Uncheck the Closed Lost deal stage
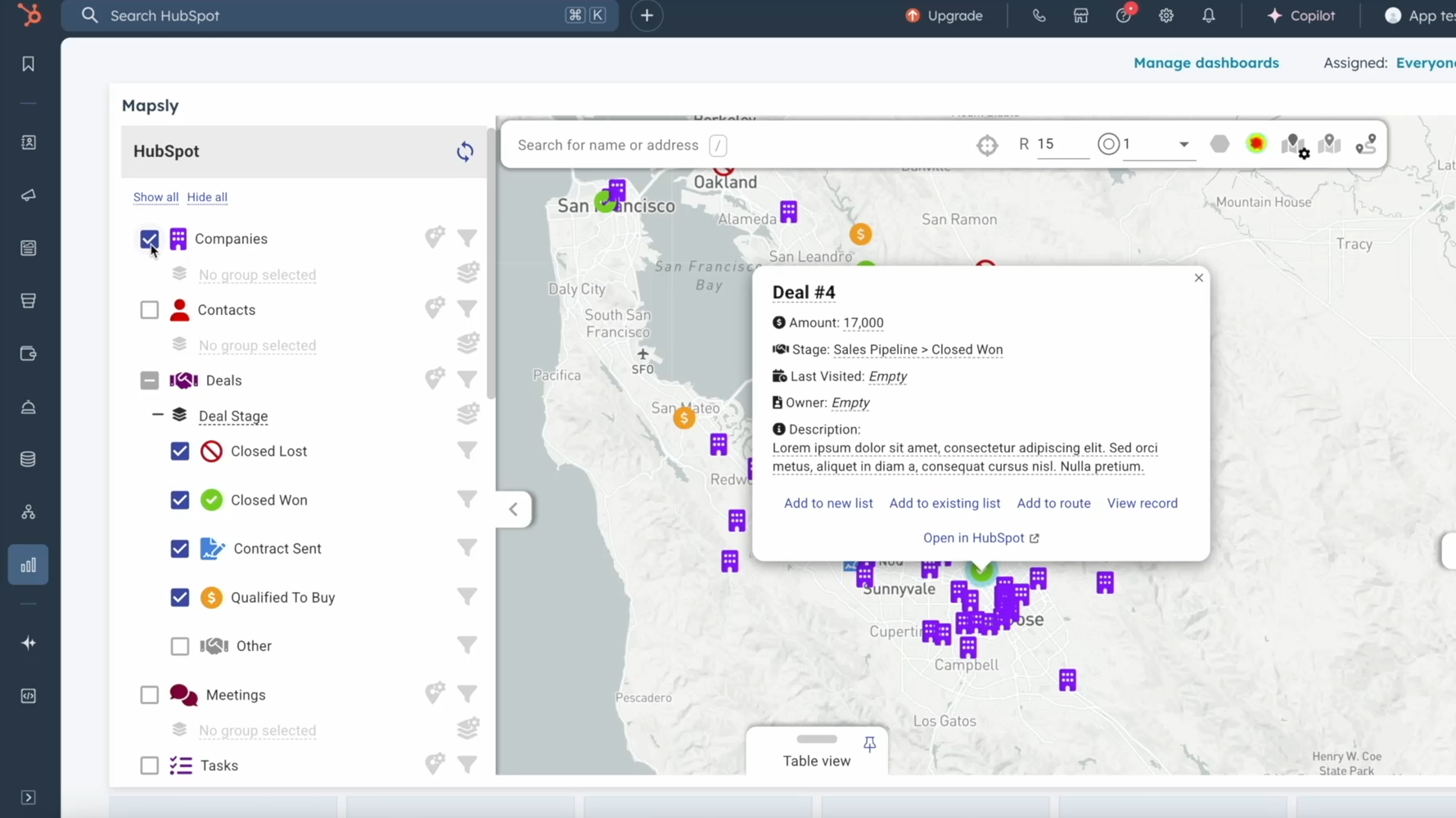Image resolution: width=1456 pixels, height=818 pixels. point(179,451)
